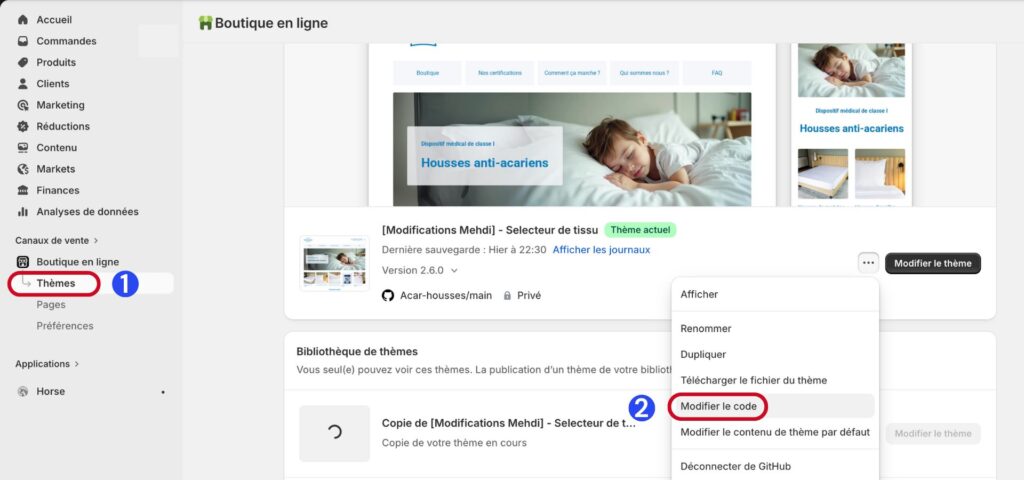The width and height of the screenshot is (1024, 480).
Task: Open the Version 2.6.0 dropdown
Action: [x=420, y=270]
